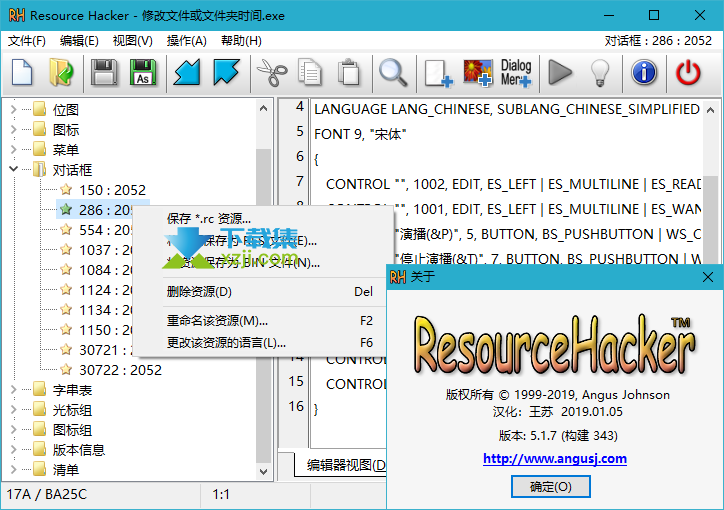Expand the 版本信息 tree node
This screenshot has width=724, height=510.
(13, 450)
